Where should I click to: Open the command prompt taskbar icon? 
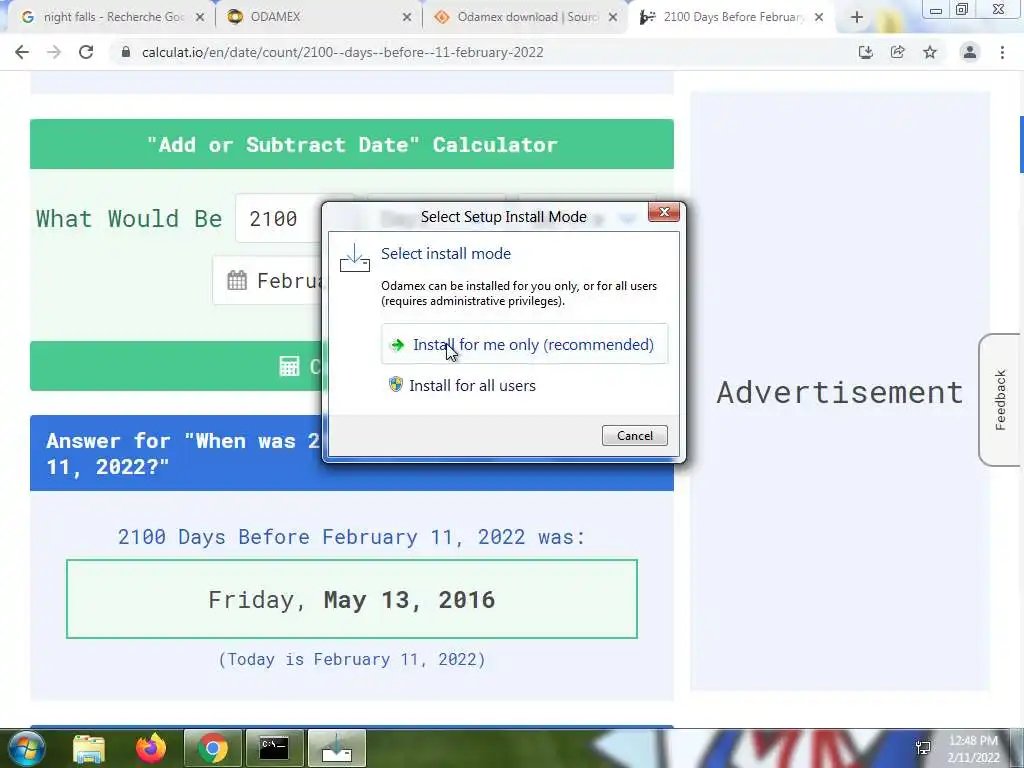[274, 748]
